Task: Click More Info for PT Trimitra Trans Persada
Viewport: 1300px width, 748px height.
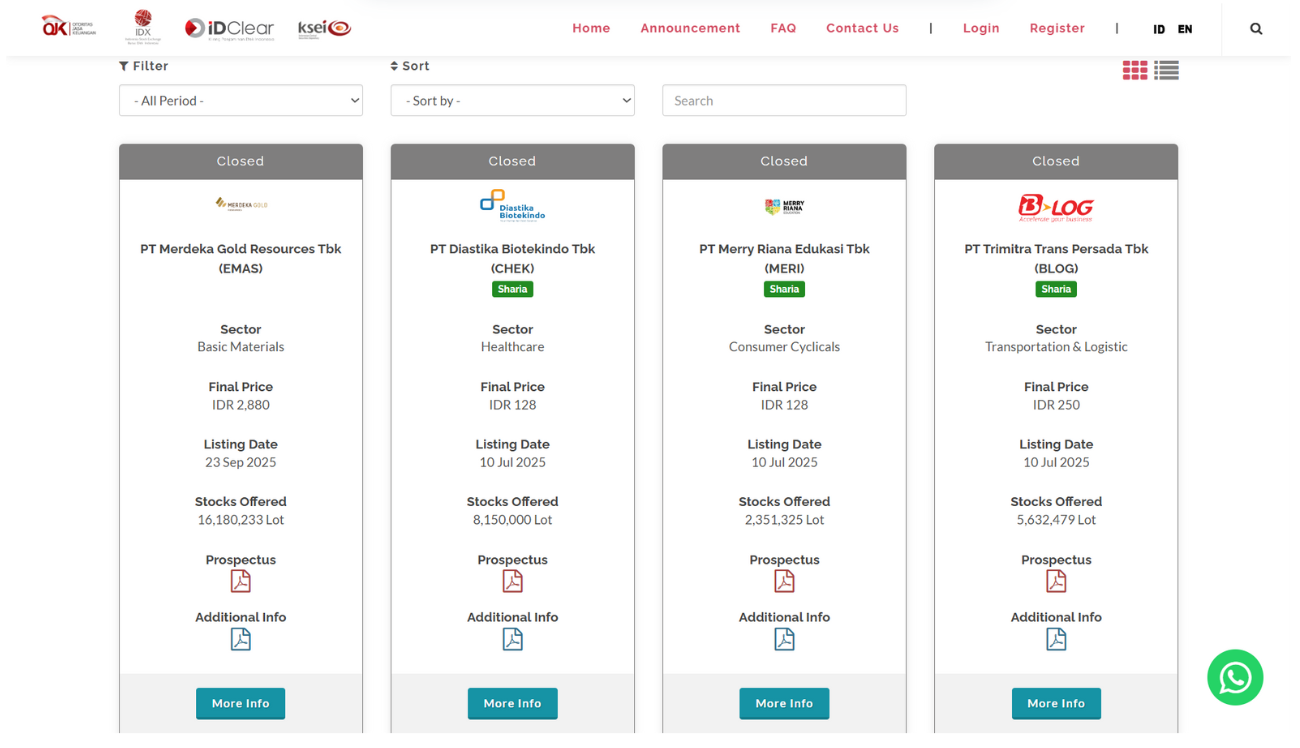Action: (1056, 703)
